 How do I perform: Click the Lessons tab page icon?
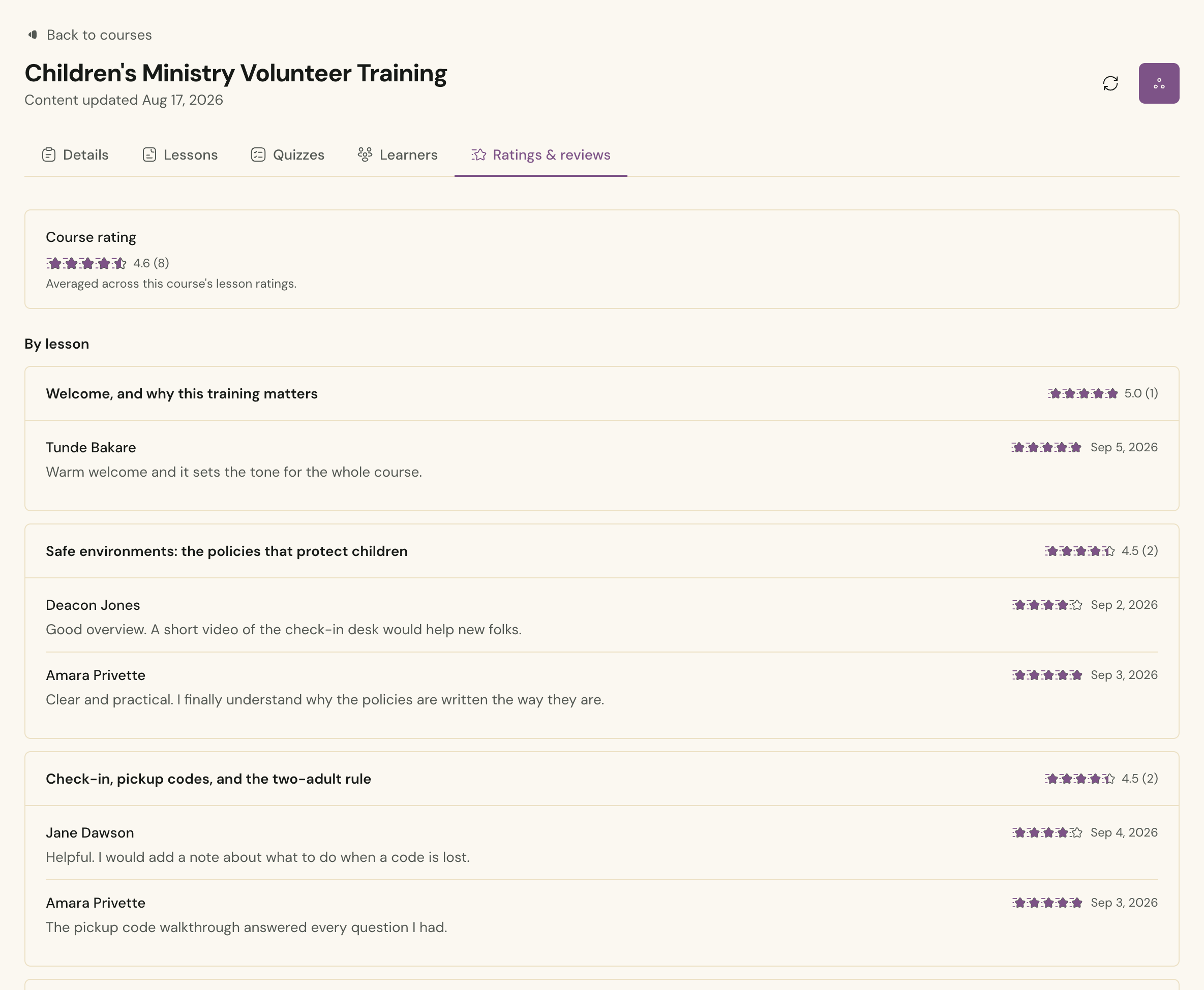[149, 154]
